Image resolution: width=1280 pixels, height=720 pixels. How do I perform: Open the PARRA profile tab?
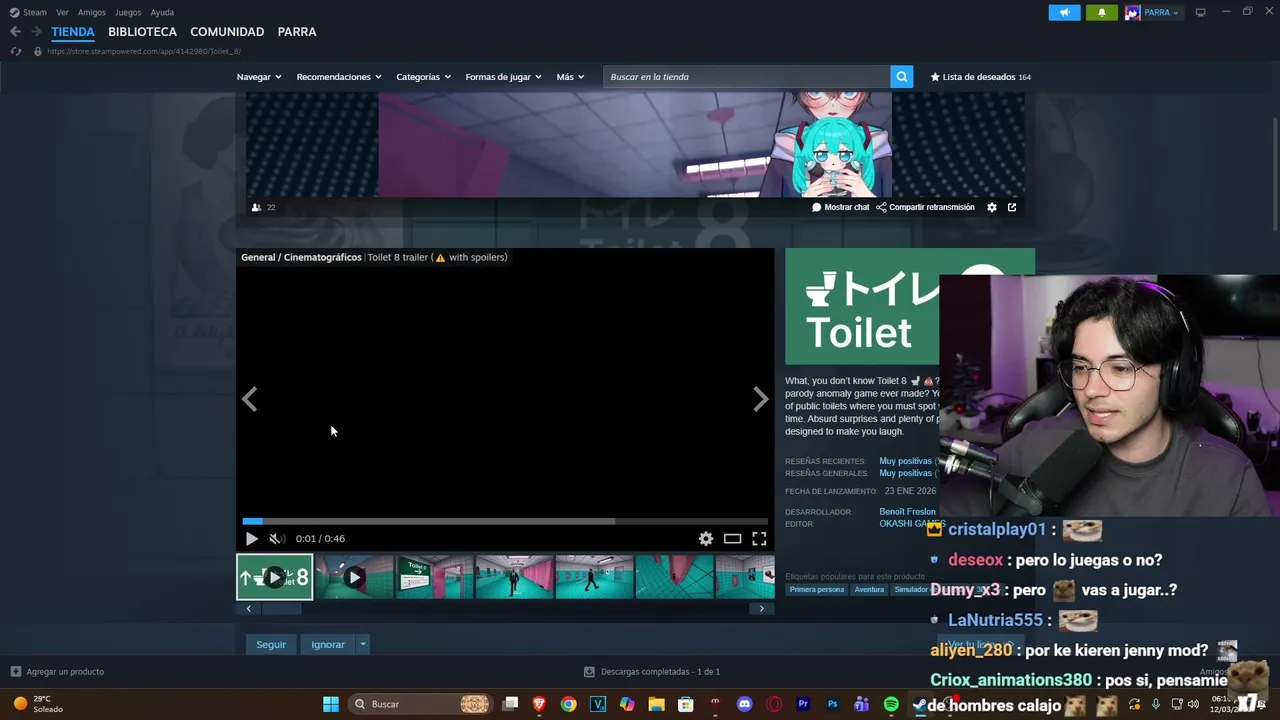297,32
